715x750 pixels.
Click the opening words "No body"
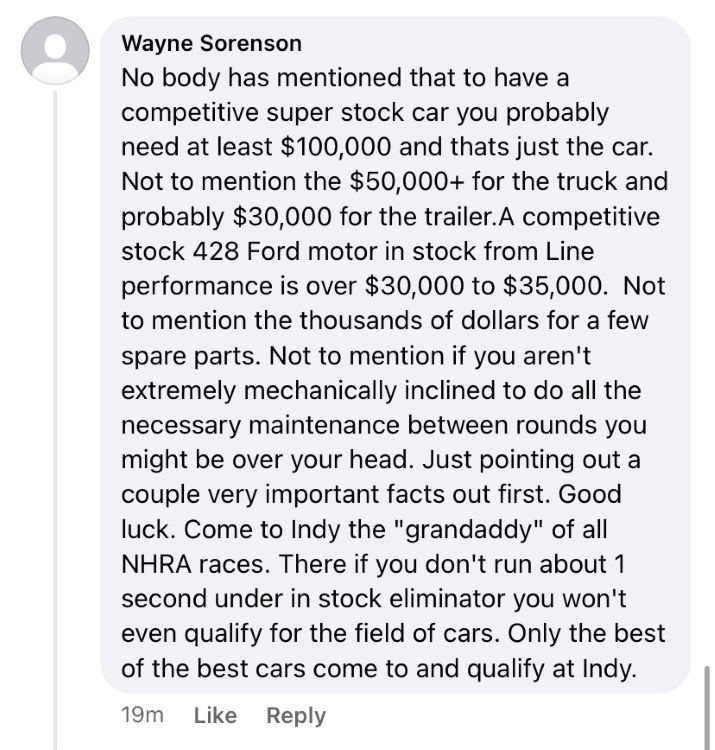click(171, 78)
